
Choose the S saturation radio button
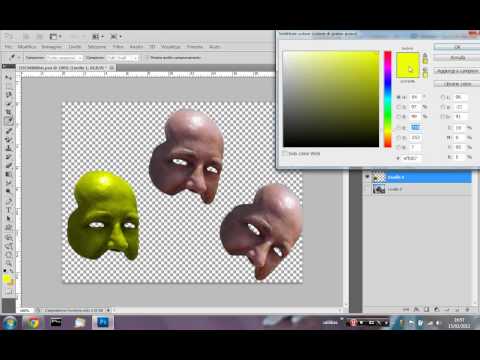point(398,107)
